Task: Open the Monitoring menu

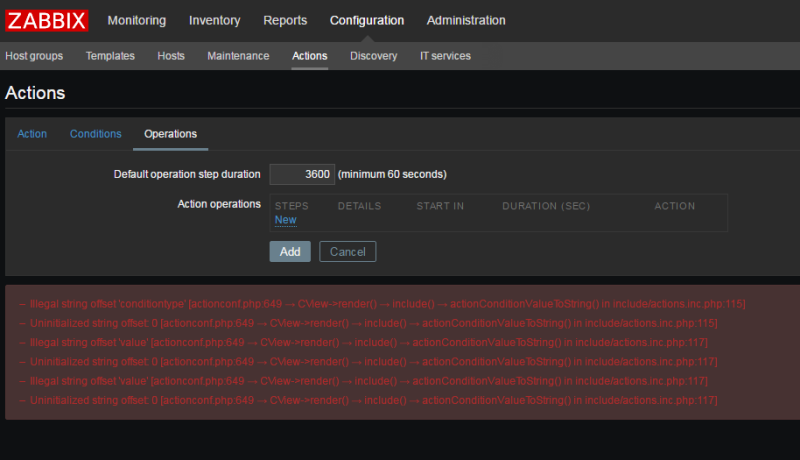Action: pyautogui.click(x=137, y=20)
